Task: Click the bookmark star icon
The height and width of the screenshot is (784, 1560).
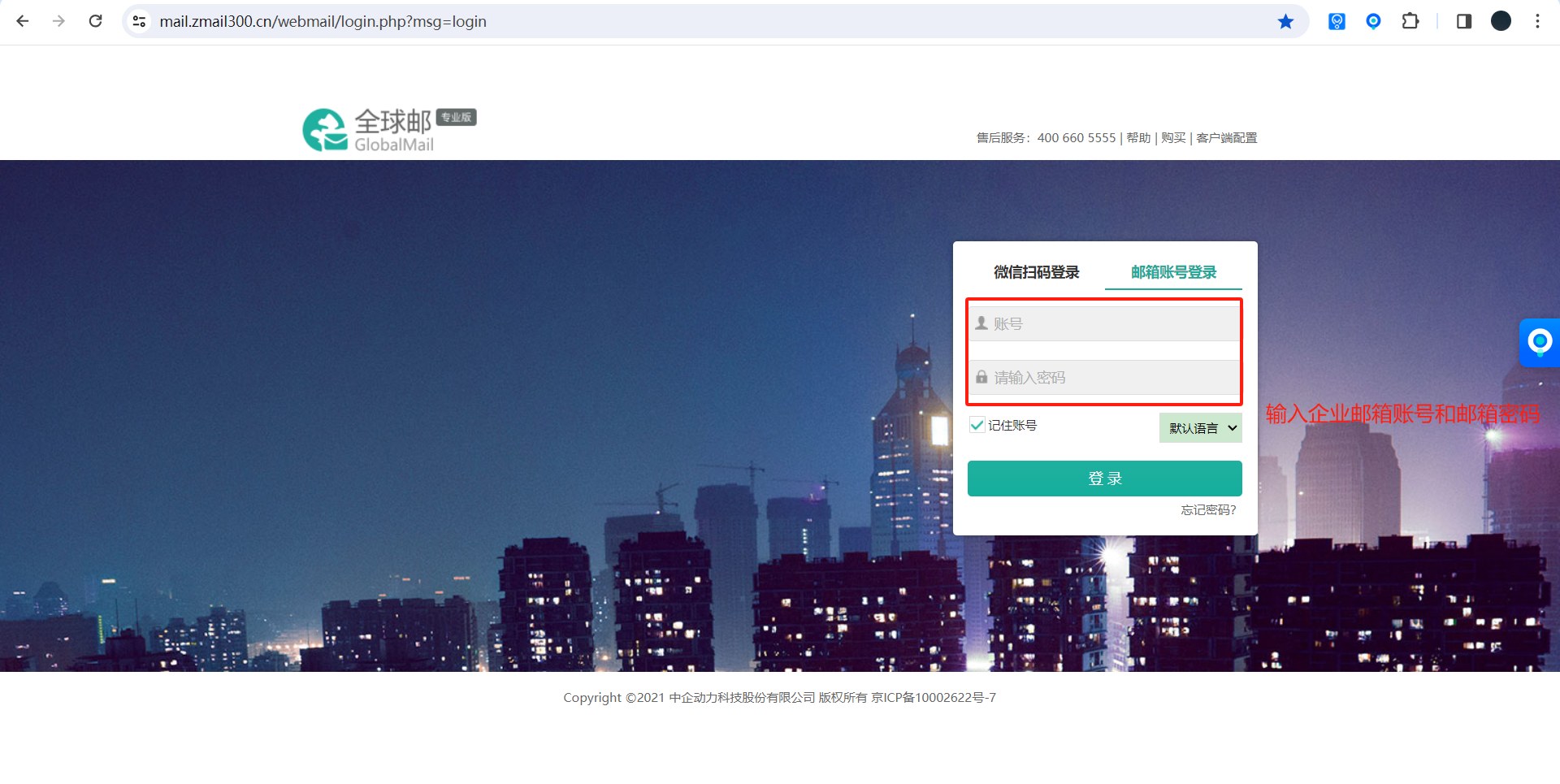Action: (1285, 21)
